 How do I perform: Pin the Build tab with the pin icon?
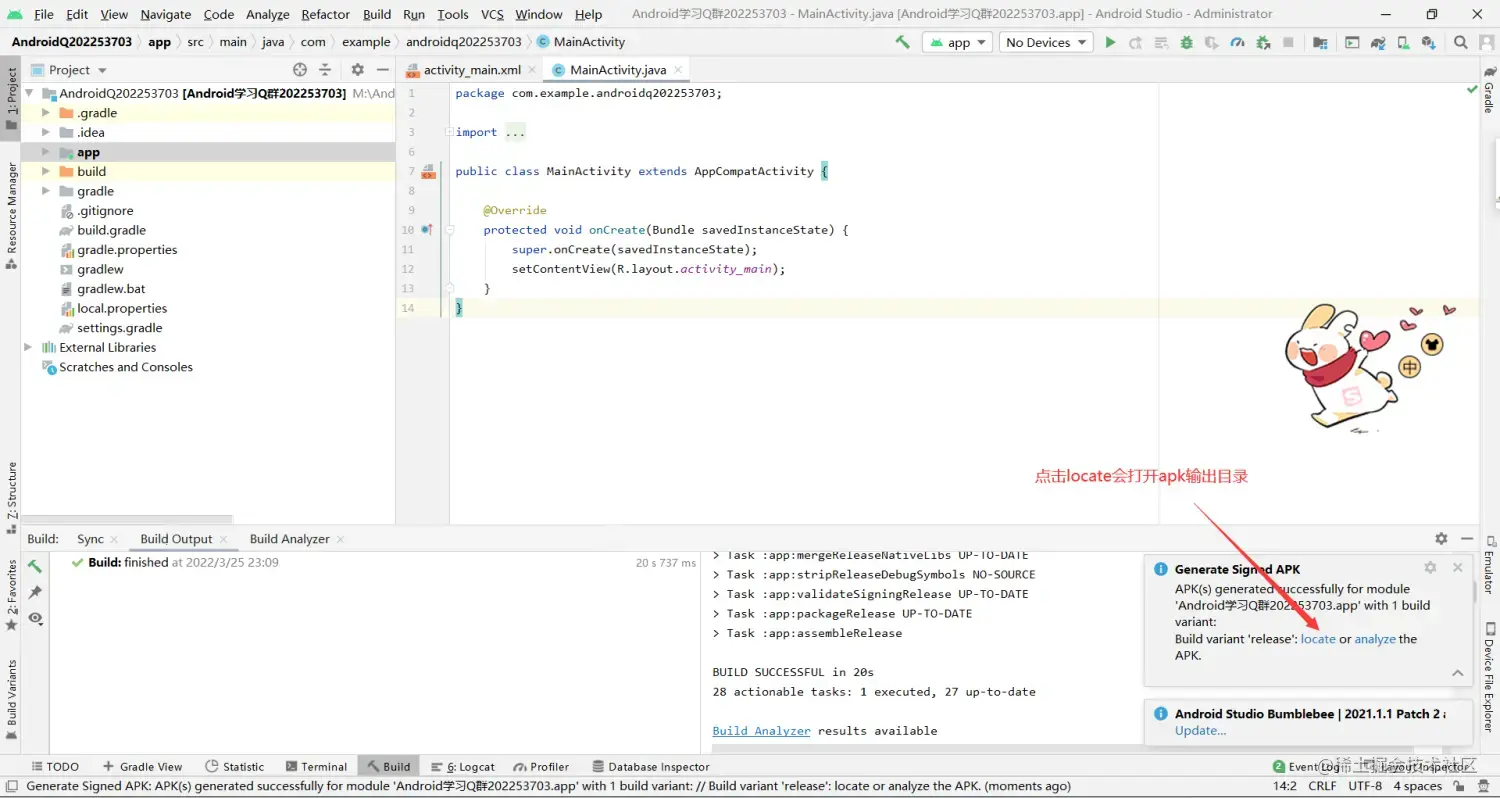35,592
